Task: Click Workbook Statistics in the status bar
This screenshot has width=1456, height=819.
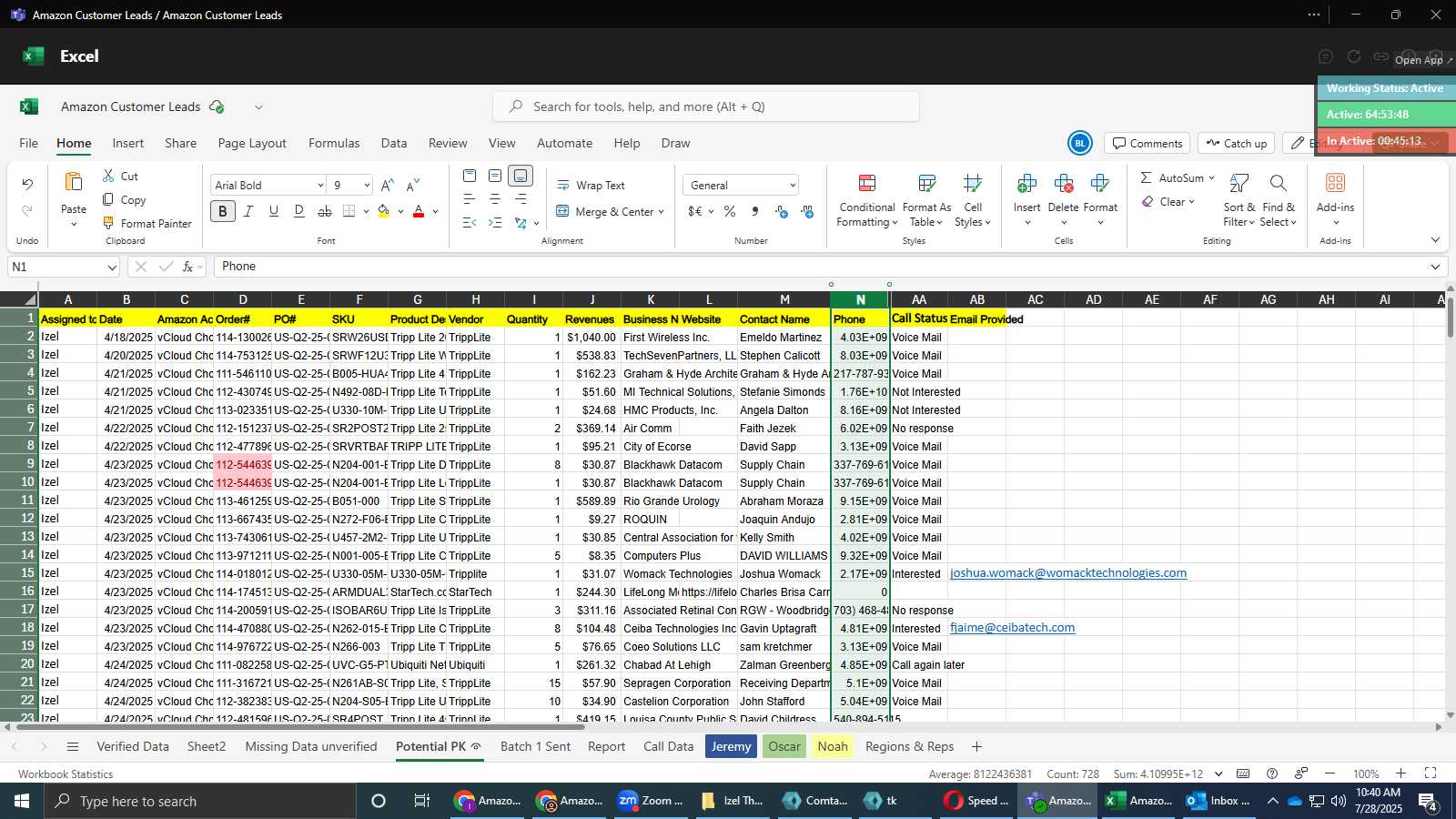Action: pyautogui.click(x=66, y=774)
